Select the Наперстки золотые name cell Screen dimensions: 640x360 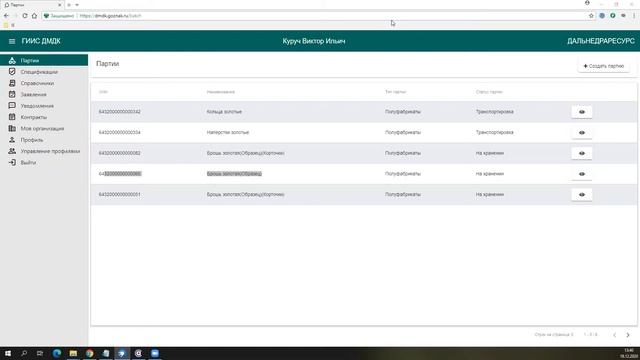coord(228,133)
